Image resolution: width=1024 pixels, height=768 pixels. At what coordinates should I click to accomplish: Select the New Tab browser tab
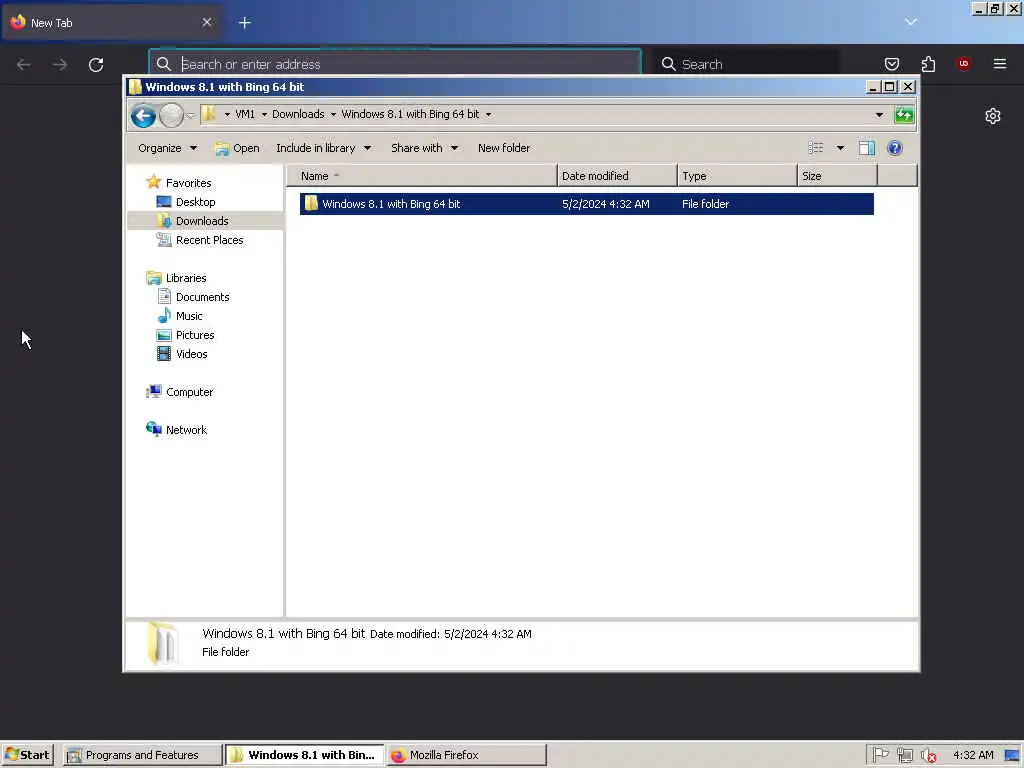pyautogui.click(x=111, y=22)
